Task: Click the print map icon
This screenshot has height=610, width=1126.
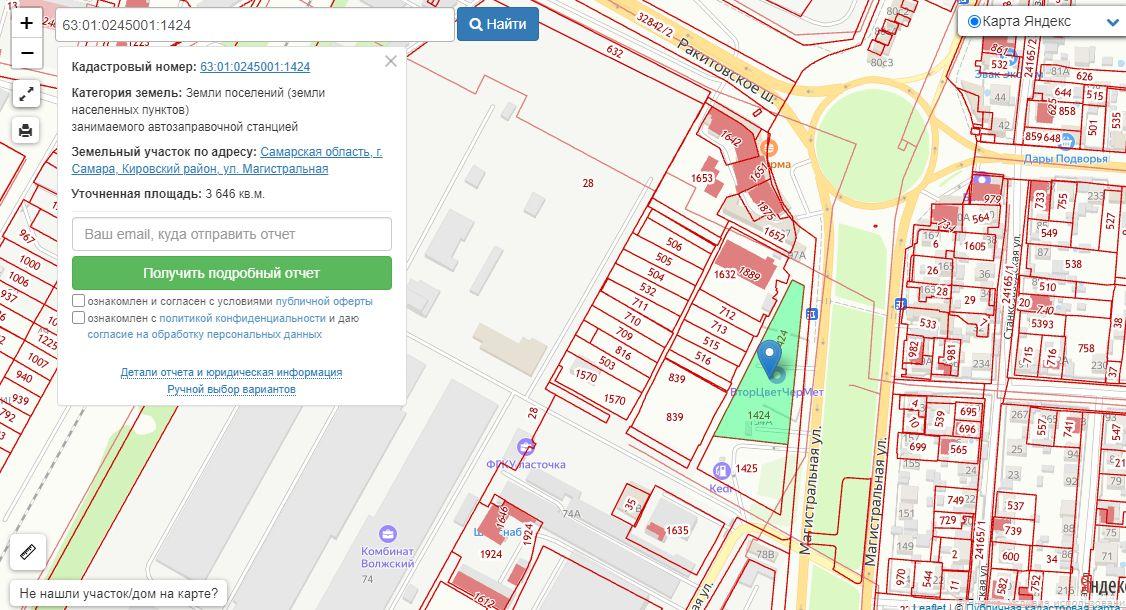Action: (x=26, y=130)
